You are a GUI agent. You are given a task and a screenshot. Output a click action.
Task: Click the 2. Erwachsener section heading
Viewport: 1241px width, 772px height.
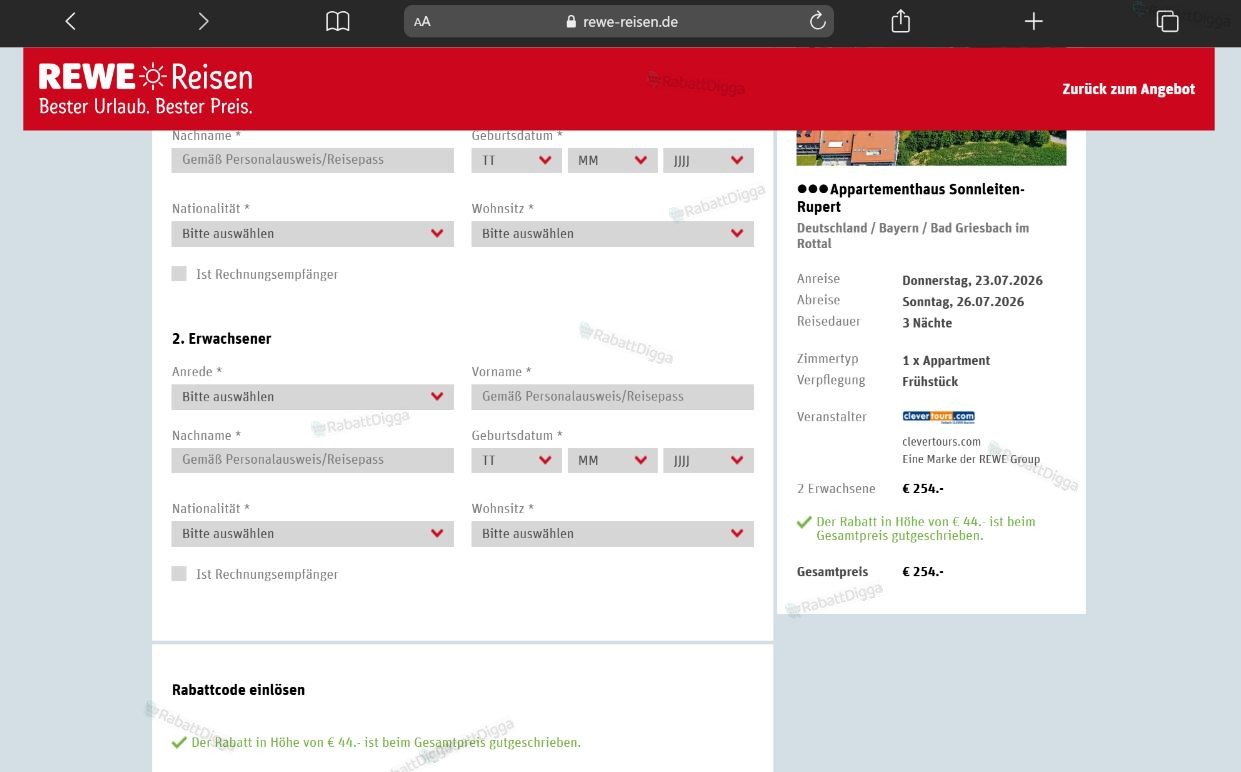coord(221,339)
